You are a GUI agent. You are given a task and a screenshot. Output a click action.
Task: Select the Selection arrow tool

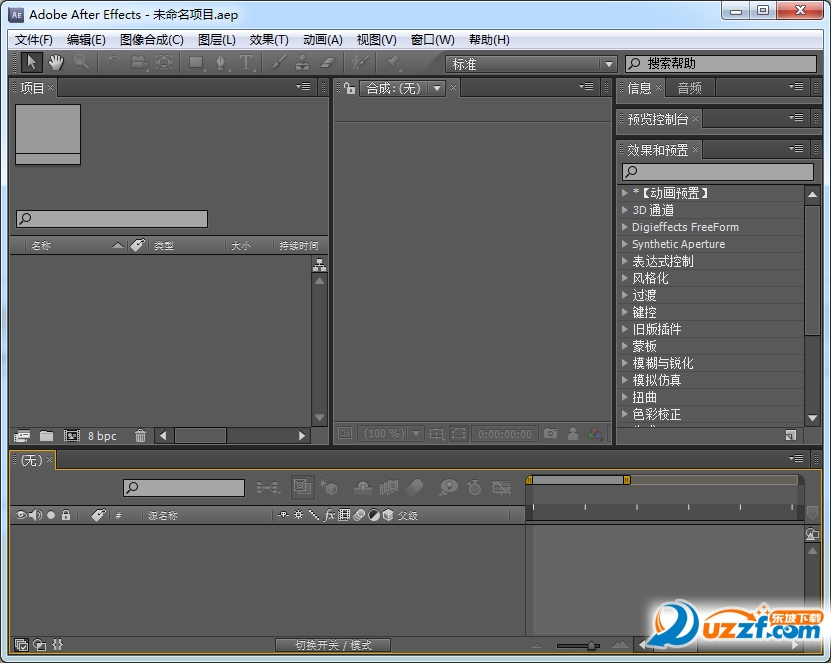click(31, 63)
